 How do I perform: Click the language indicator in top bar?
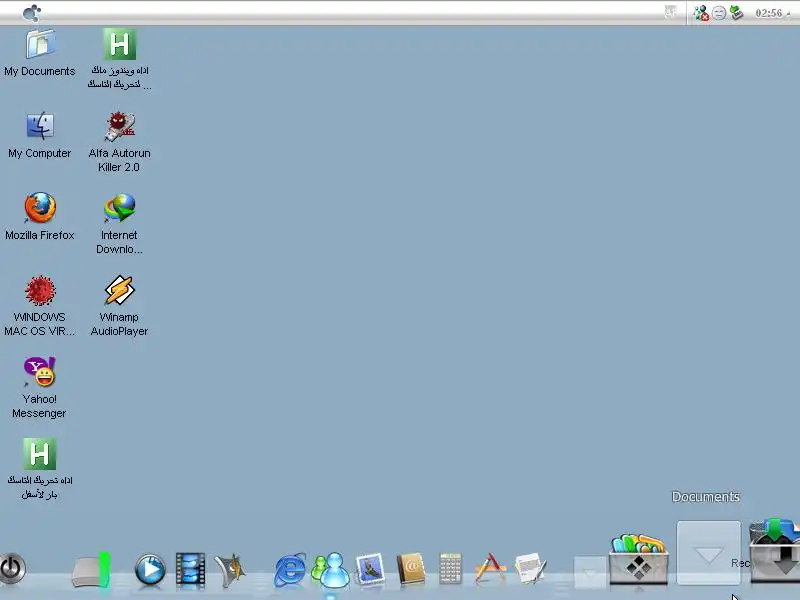click(x=670, y=11)
